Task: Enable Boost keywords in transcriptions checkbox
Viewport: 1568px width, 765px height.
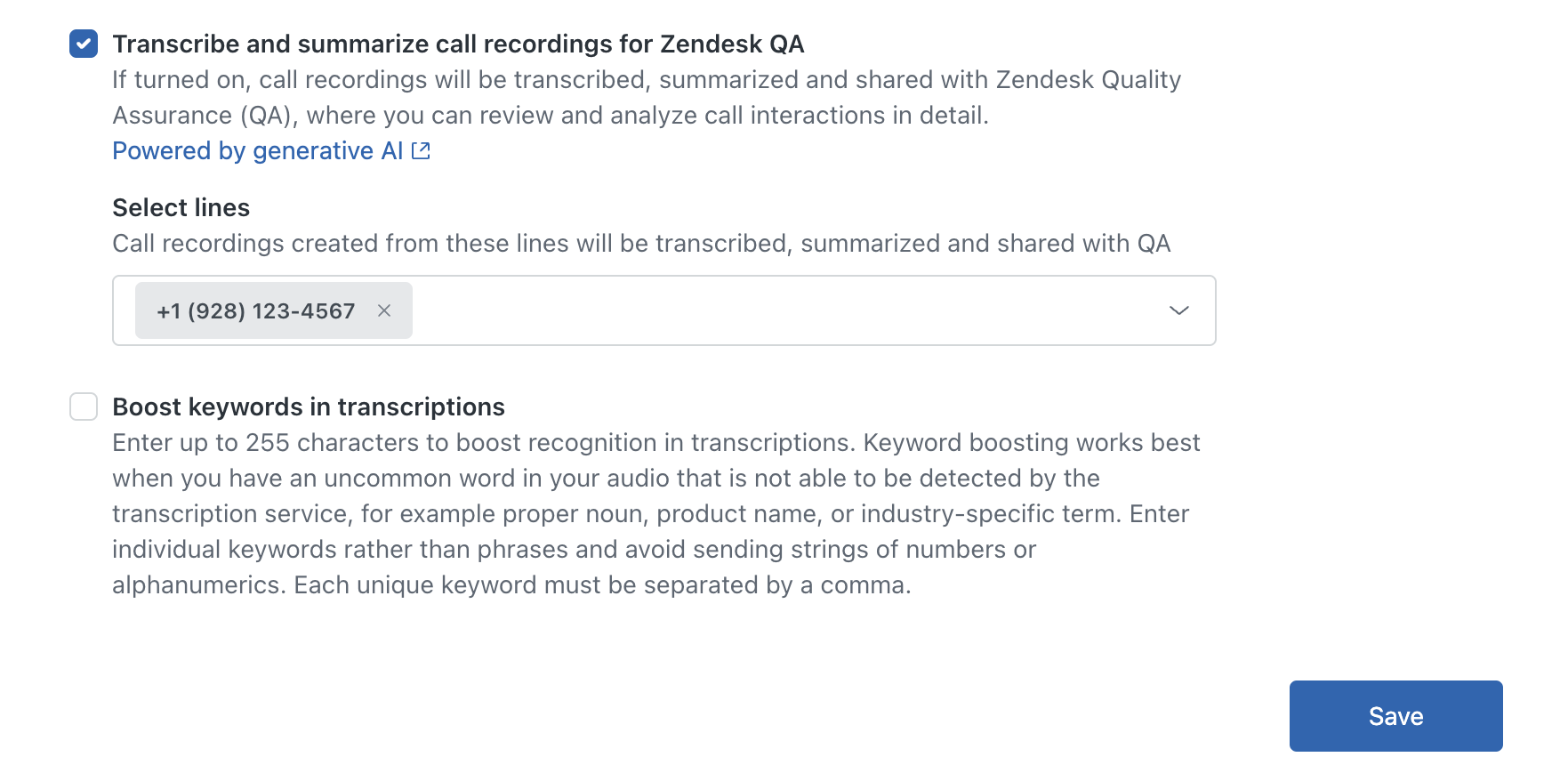Action: (x=84, y=407)
